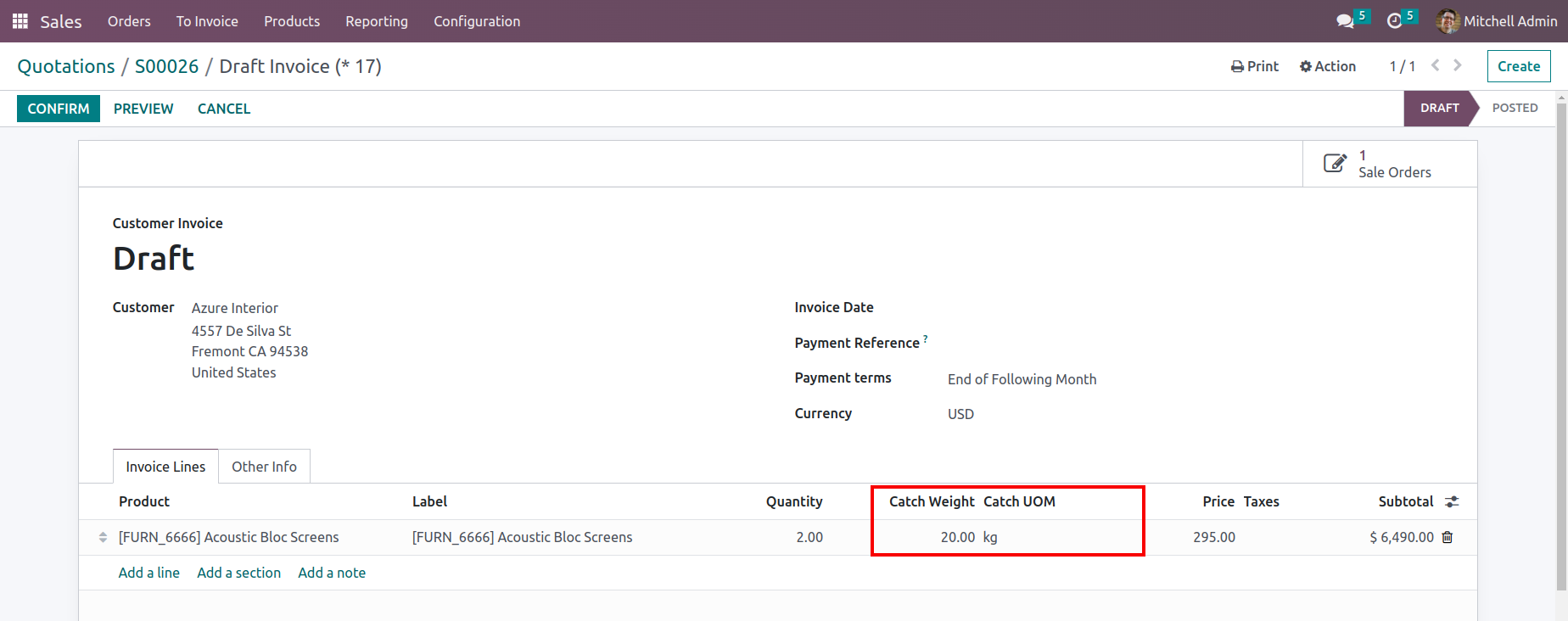Viewport: 1568px width, 621px height.
Task: Go to the previous record arrow
Action: pos(1435,65)
